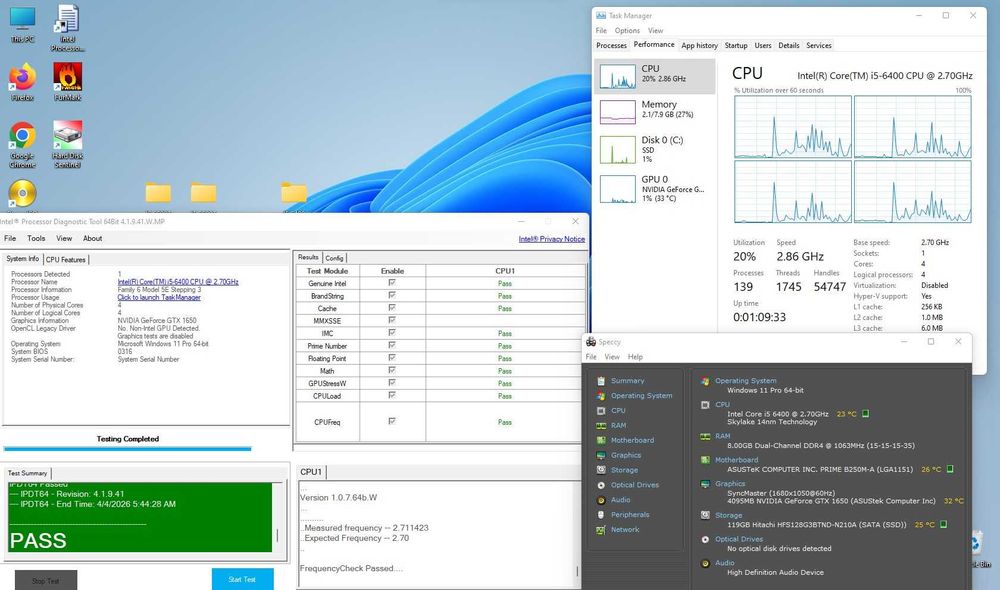This screenshot has width=1000, height=590.
Task: Click the Testing Completed progress bar
Action: point(128,449)
